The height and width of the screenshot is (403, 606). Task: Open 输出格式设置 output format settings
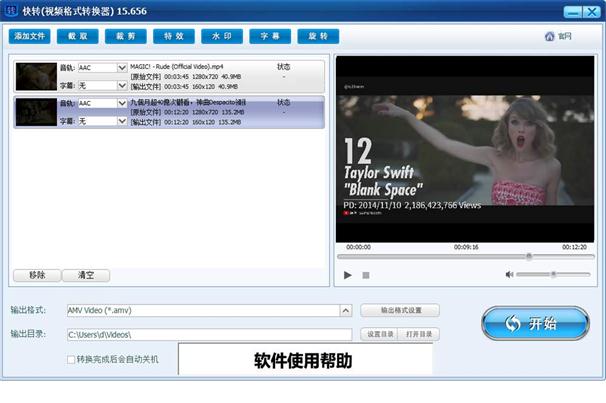coord(400,310)
